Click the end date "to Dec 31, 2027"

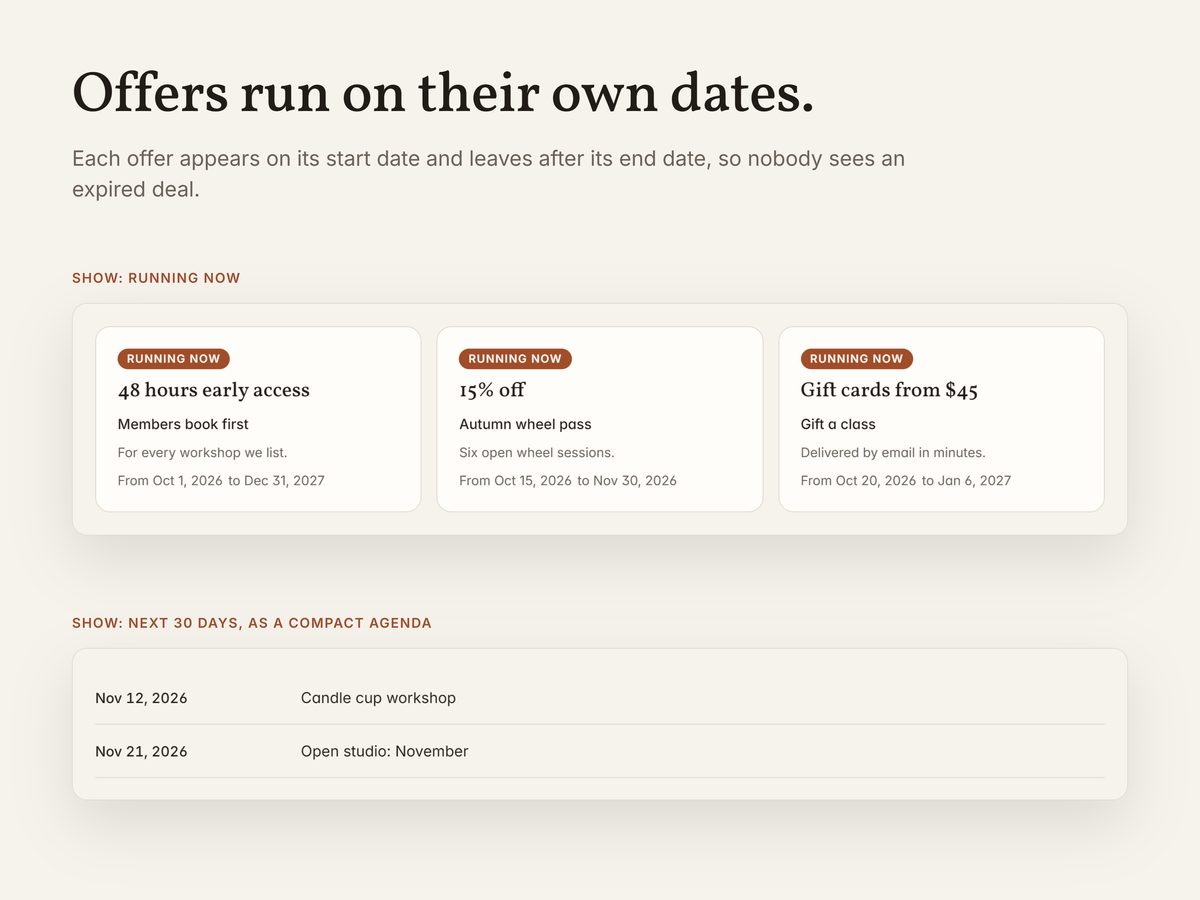click(276, 481)
